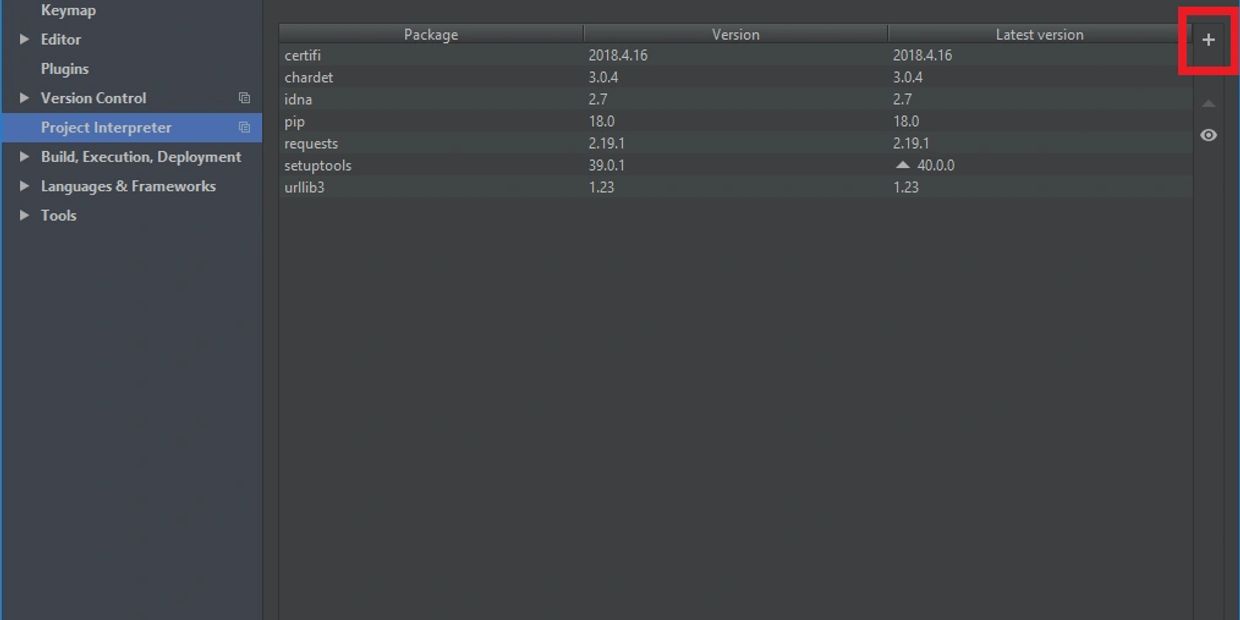Select the Project Interpreter settings item
The width and height of the screenshot is (1240, 620).
tap(106, 128)
